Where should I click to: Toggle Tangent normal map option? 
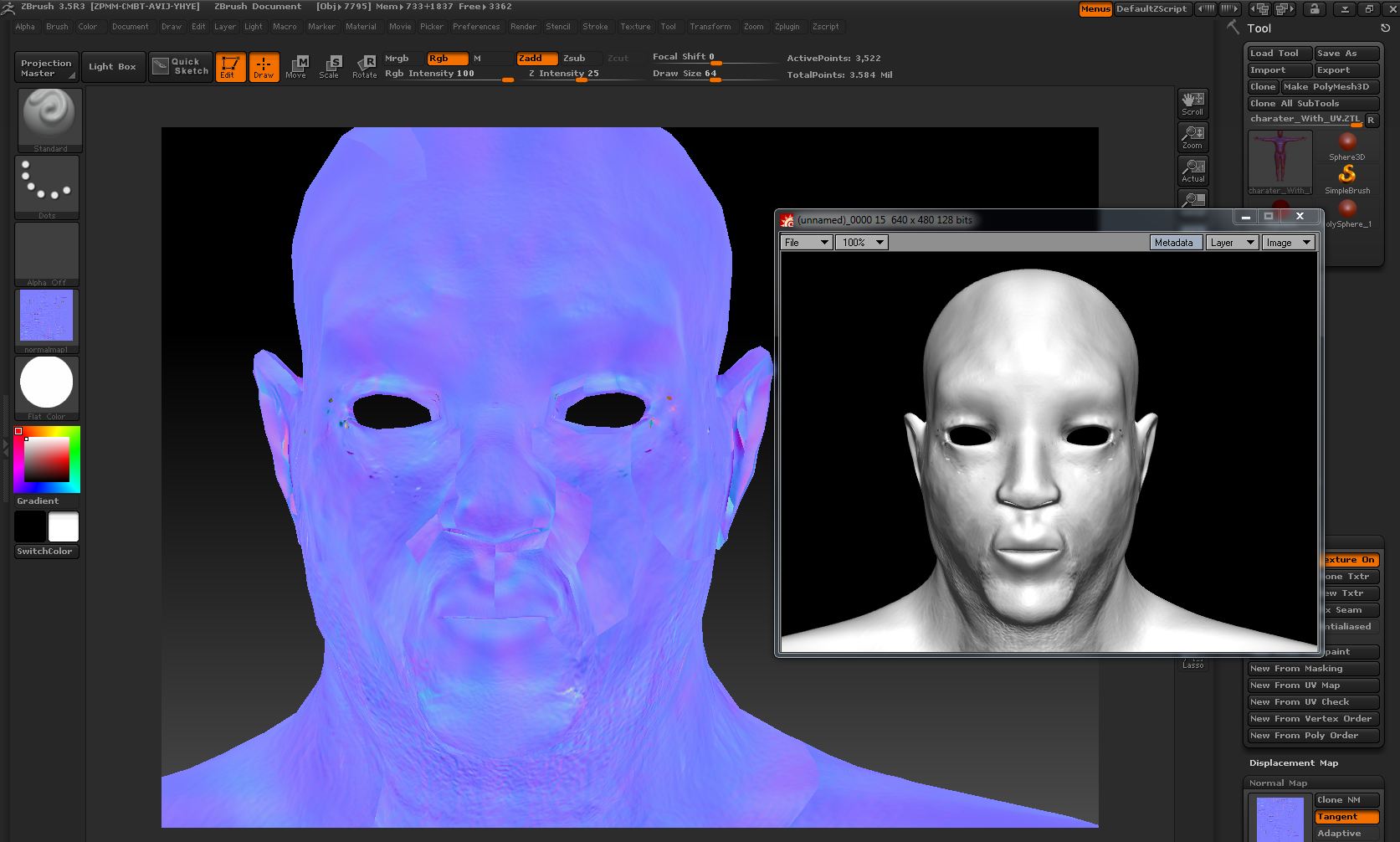1346,817
